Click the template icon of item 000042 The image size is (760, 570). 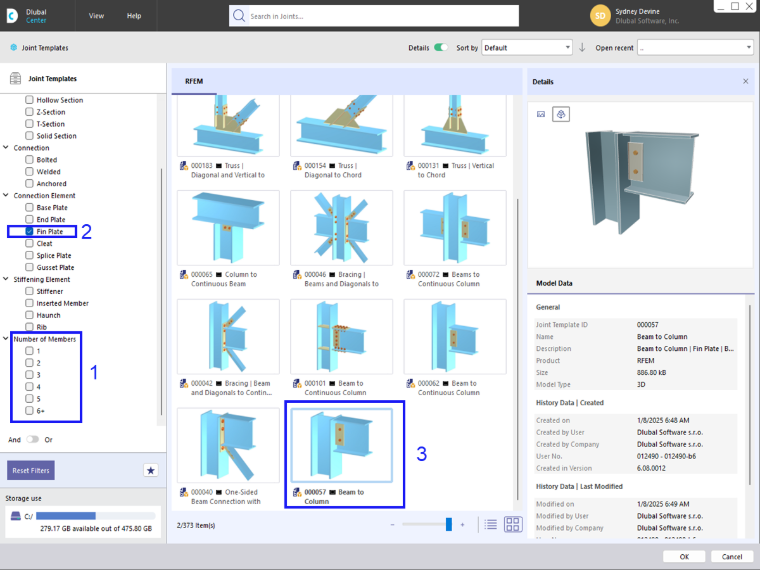(x=184, y=383)
